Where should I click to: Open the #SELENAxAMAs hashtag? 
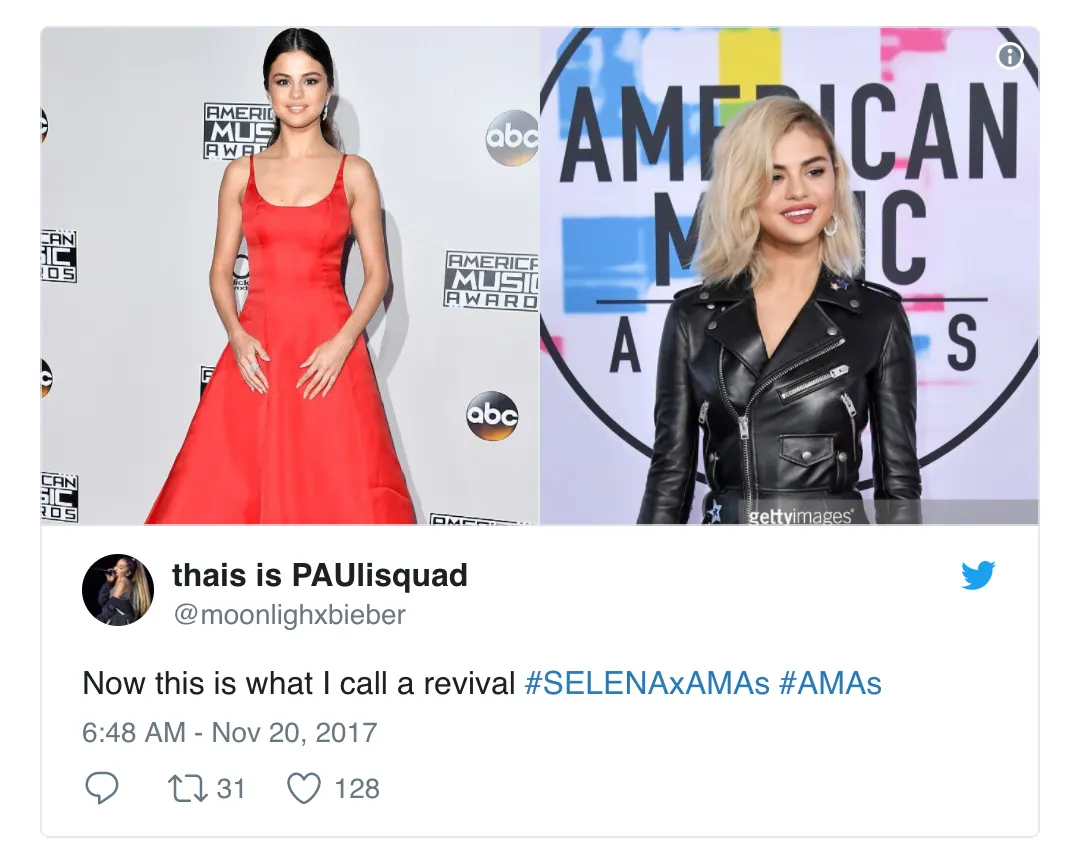tap(647, 683)
